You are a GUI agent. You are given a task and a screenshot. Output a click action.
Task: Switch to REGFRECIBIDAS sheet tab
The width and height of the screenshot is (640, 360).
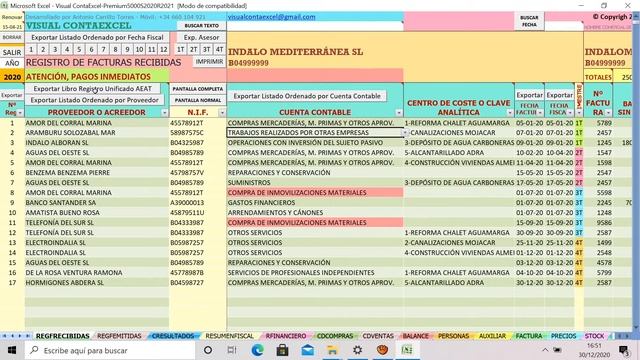point(62,336)
